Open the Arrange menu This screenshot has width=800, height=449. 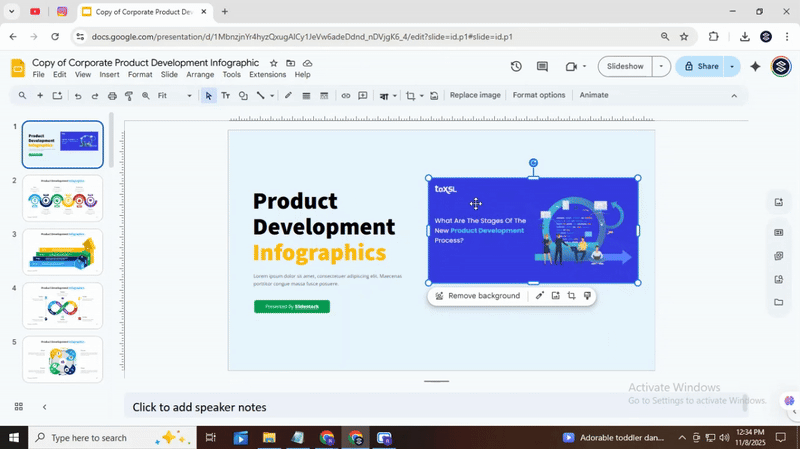200,75
